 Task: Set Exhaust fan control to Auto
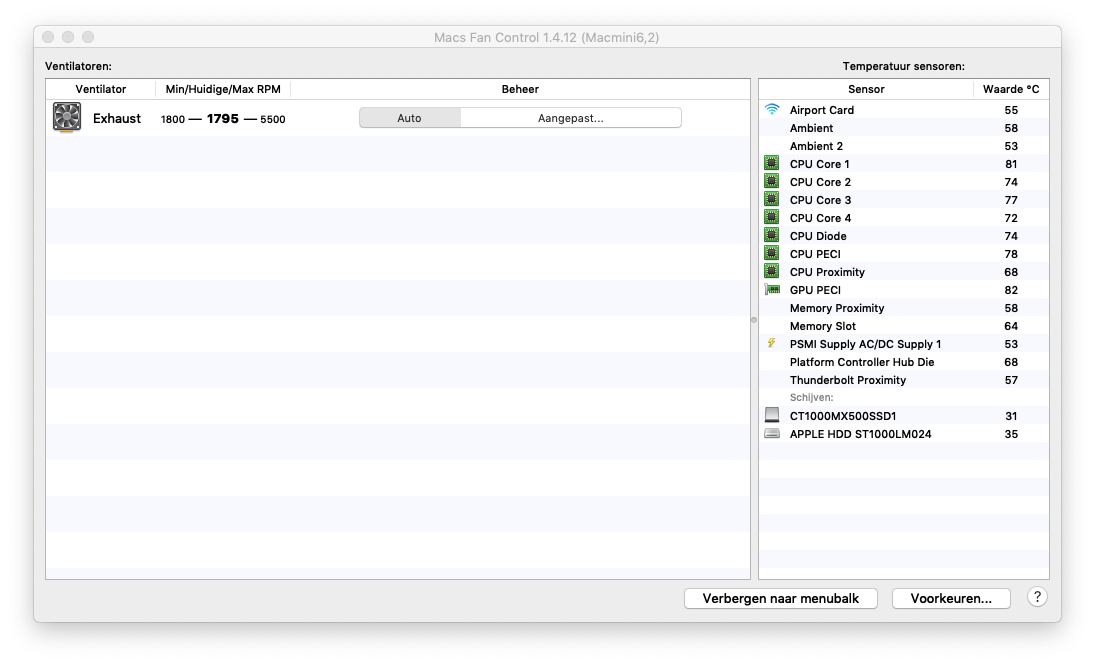[409, 118]
